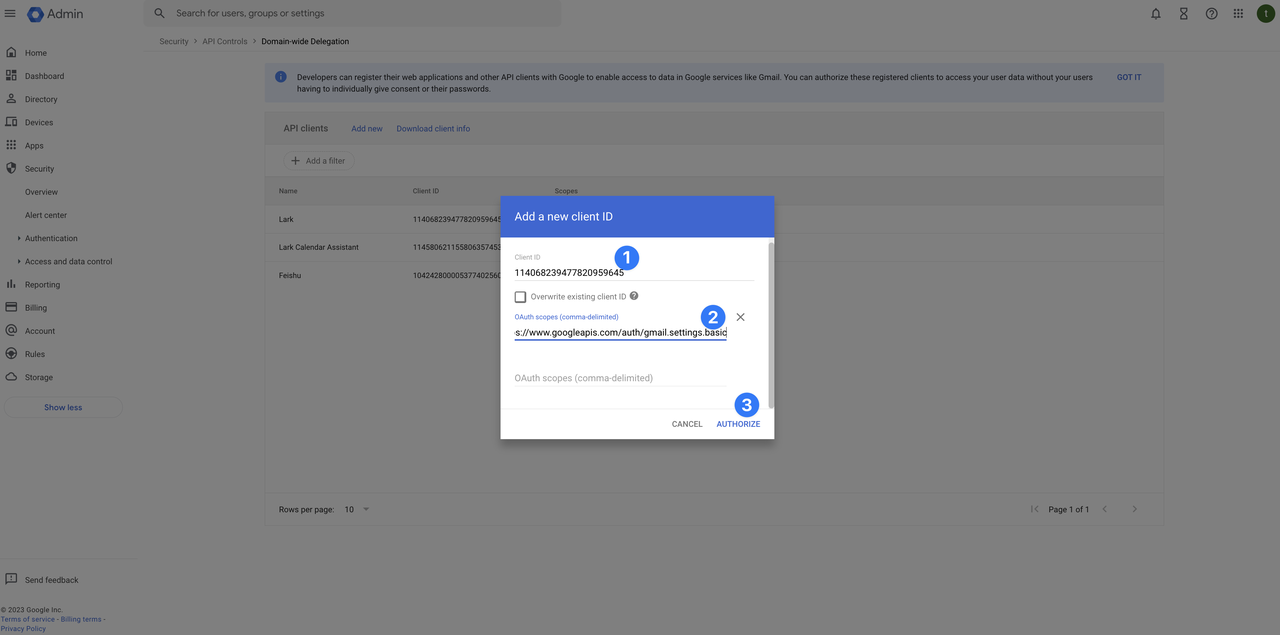The image size is (1280, 635).
Task: Click the AUTHORIZE button
Action: tap(738, 424)
